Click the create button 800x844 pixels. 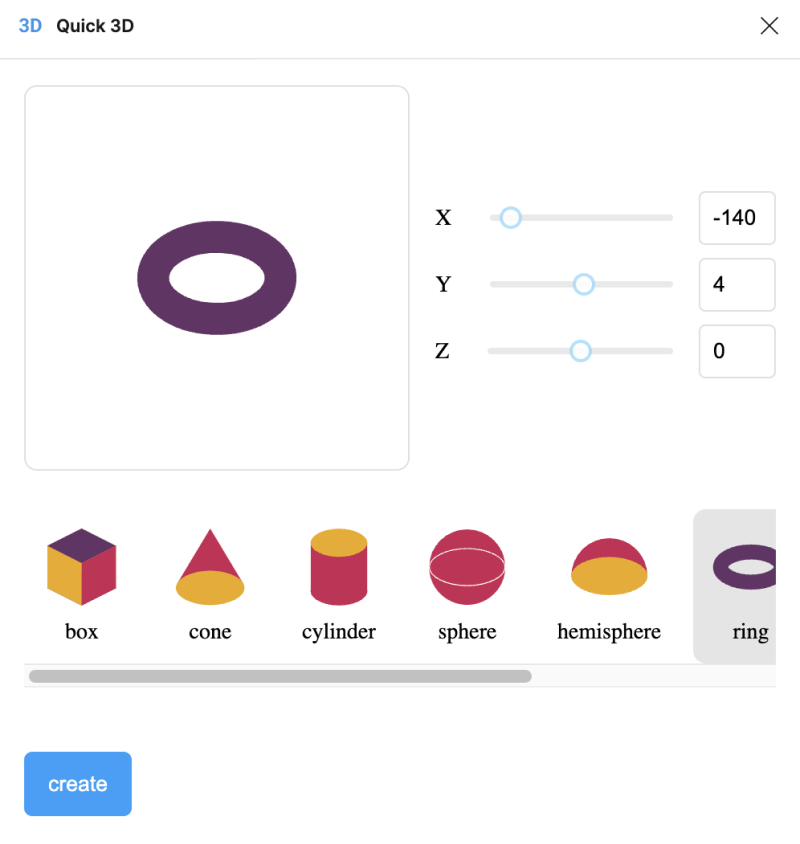tap(78, 784)
